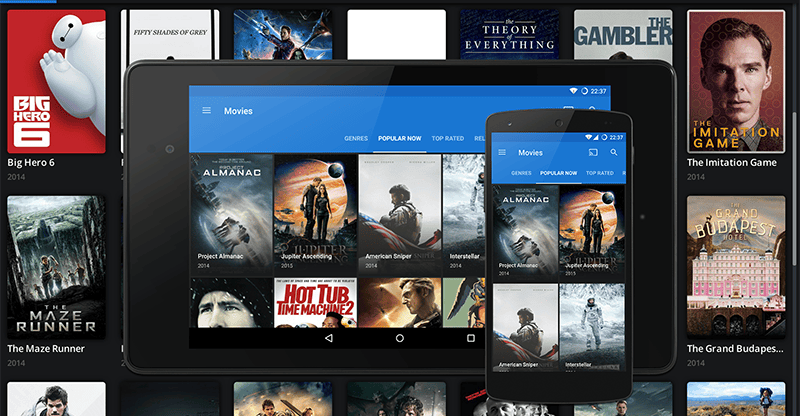Open The Grand Budapest Hotel poster
The width and height of the screenshot is (800, 416).
(736, 267)
